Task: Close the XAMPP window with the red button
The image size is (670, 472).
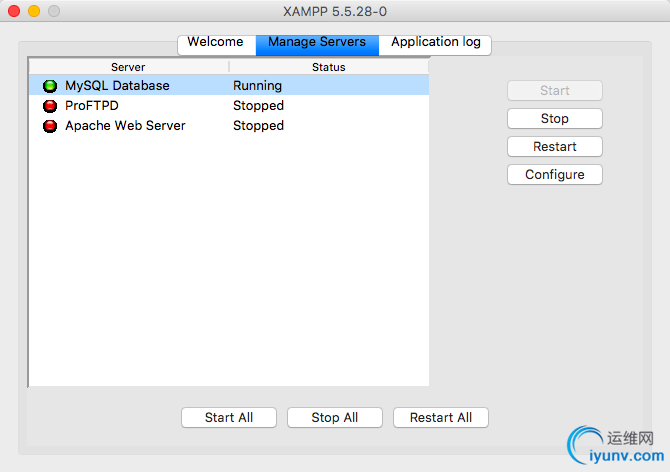Action: point(14,11)
